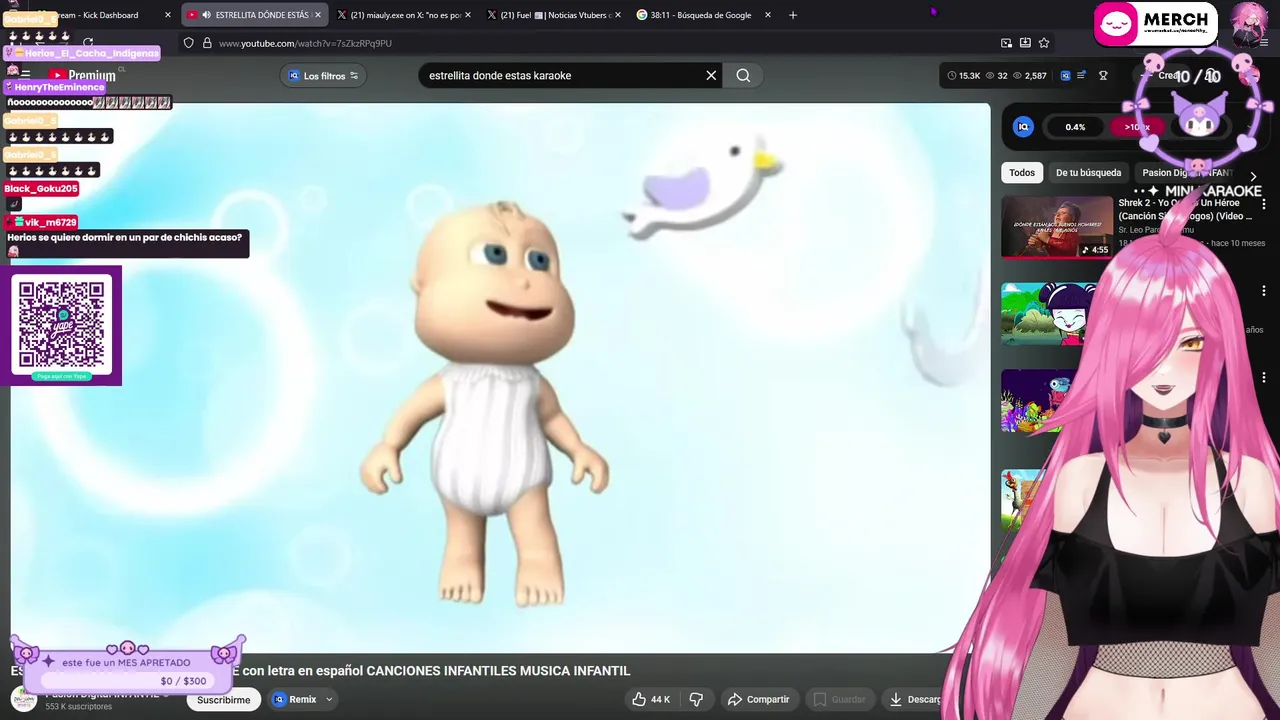The width and height of the screenshot is (1280, 720).
Task: Mute audio on the ESTRELLITA tab
Action: [x=205, y=15]
